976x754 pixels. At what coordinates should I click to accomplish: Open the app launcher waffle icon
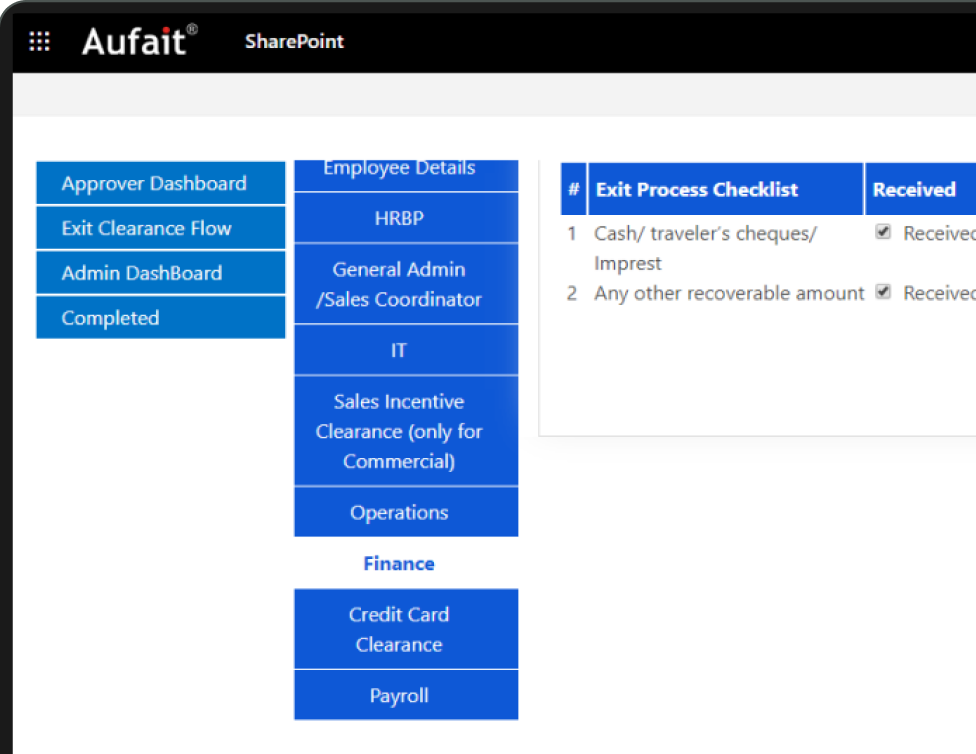point(39,41)
